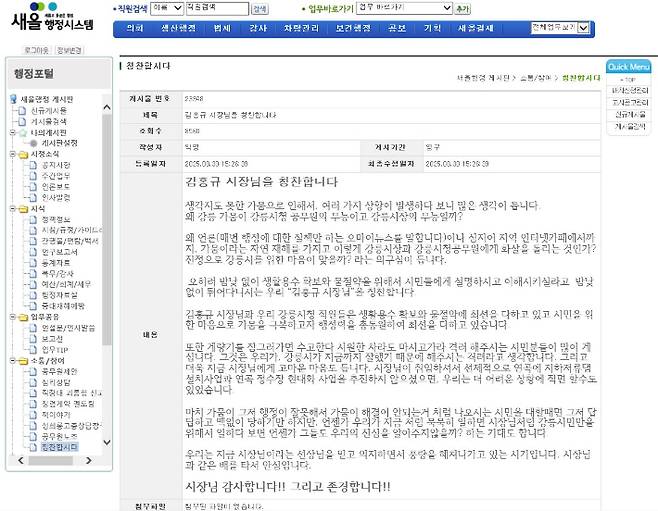Open the 기획 menu

[x=432, y=28]
